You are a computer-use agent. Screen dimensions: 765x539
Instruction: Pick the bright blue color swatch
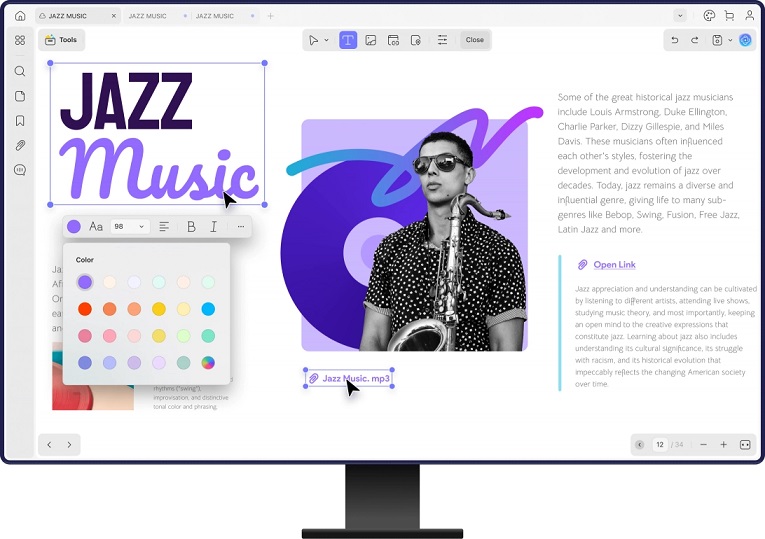click(208, 309)
